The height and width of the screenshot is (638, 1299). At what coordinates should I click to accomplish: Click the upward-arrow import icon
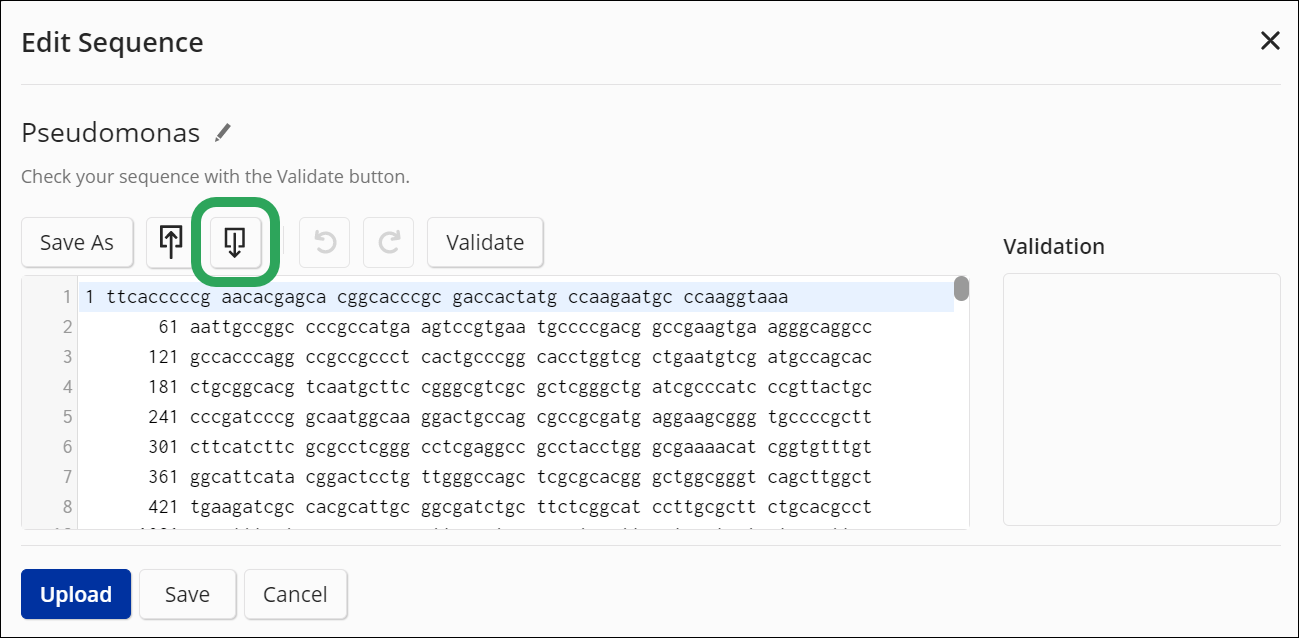click(171, 242)
